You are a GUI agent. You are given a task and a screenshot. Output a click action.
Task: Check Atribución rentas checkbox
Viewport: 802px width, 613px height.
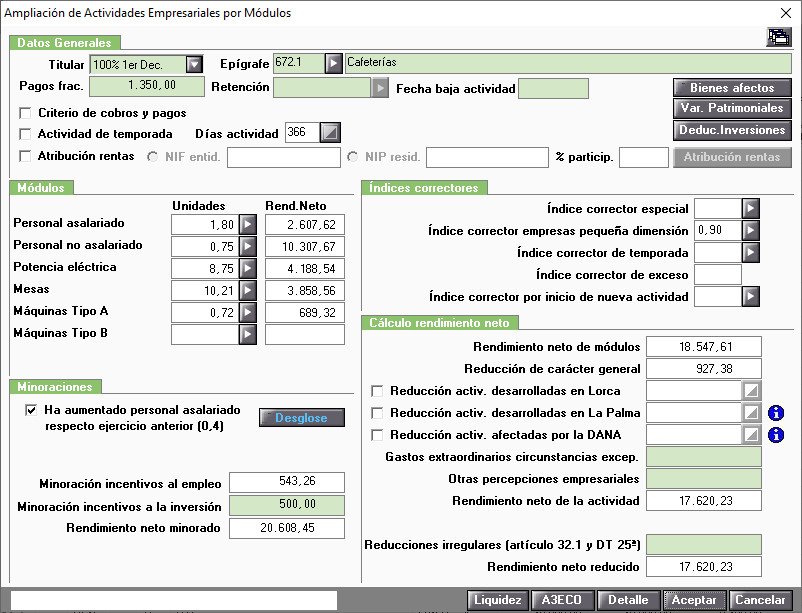[x=25, y=156]
